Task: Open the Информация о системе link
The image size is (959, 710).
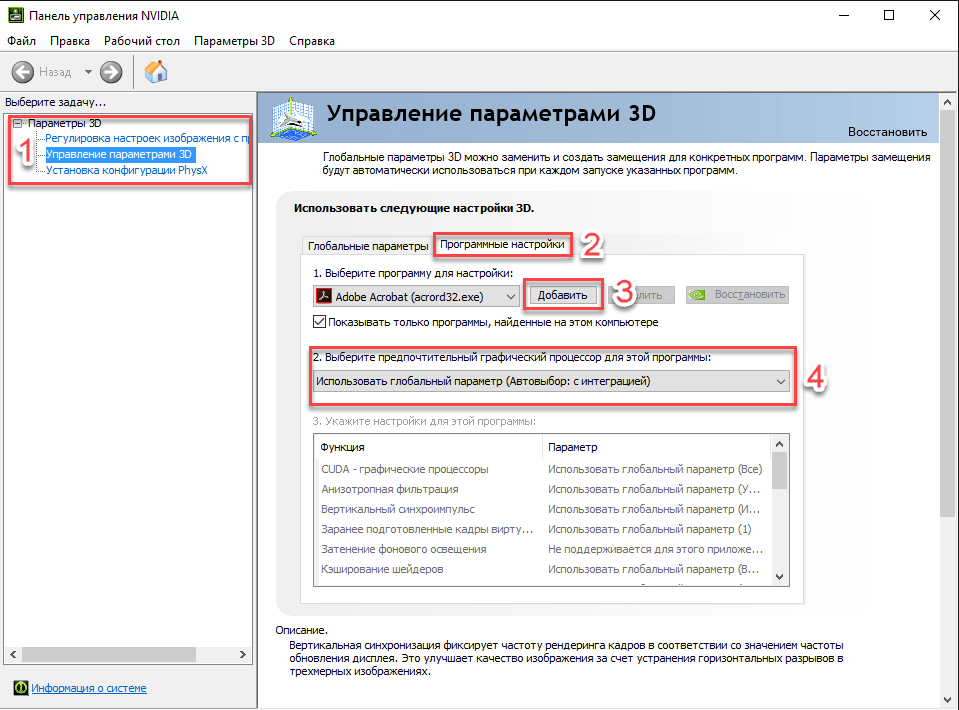Action: click(x=88, y=688)
